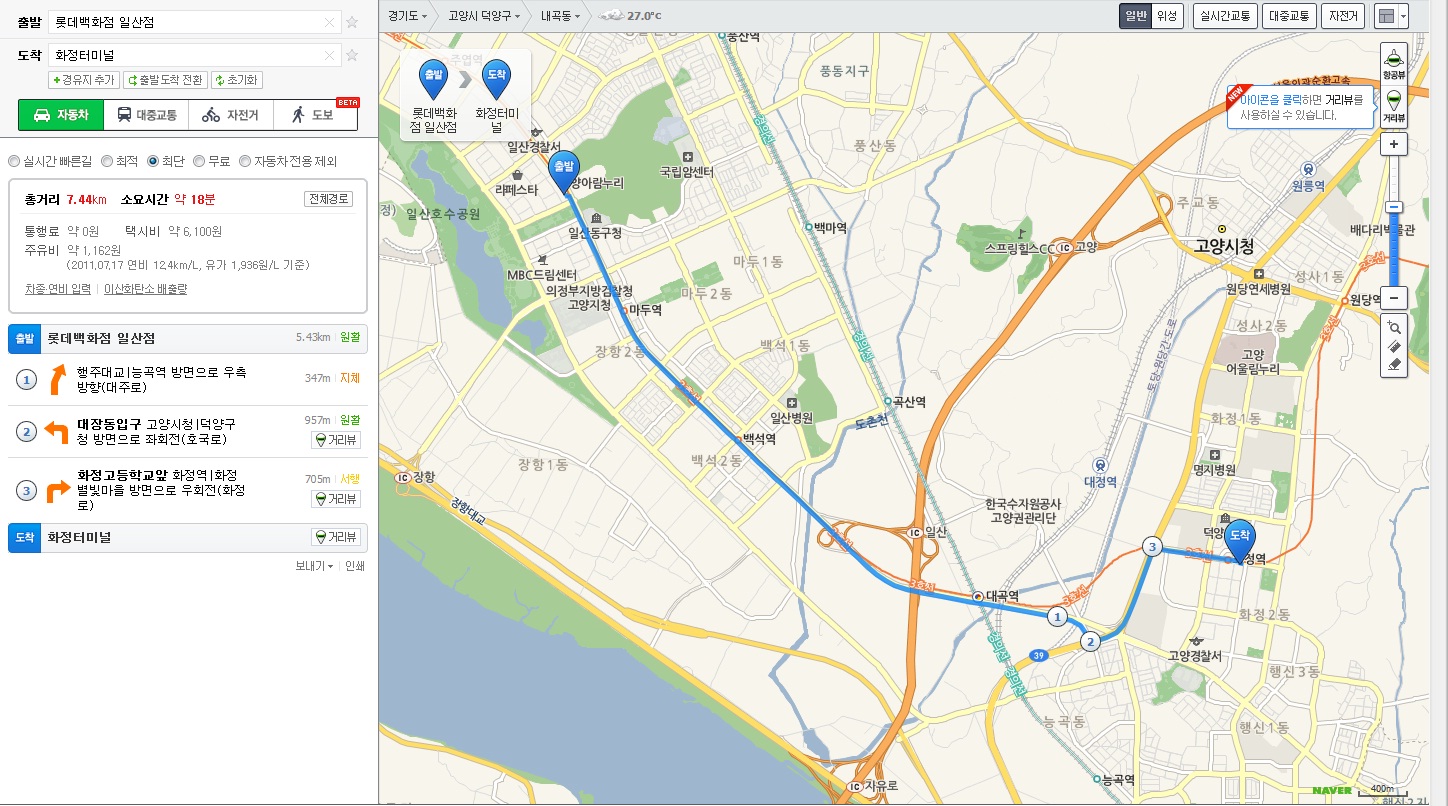Expand the 경기도 region dropdown
Screen dimensions: 1448x806
[x=407, y=16]
